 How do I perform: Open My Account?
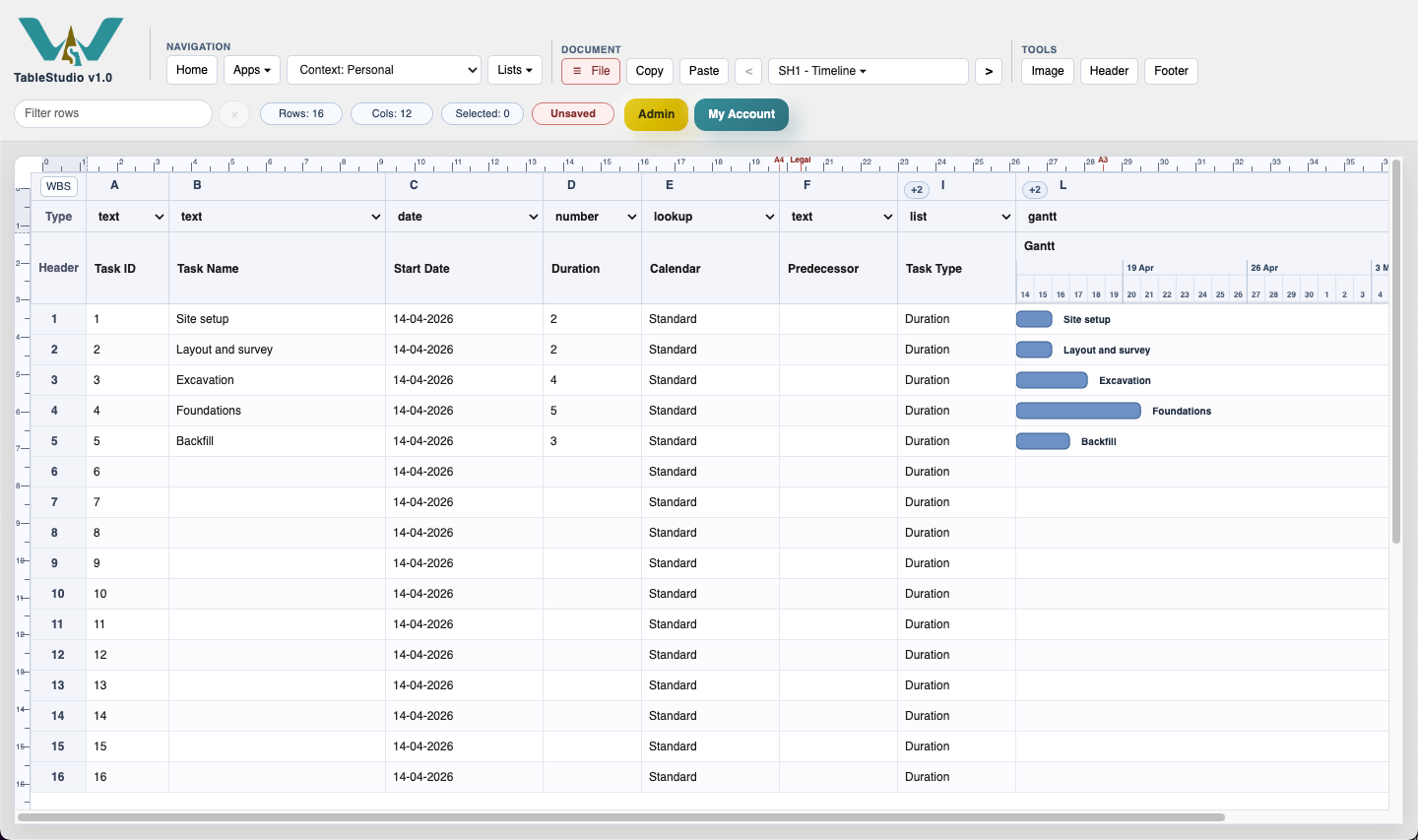coord(741,114)
